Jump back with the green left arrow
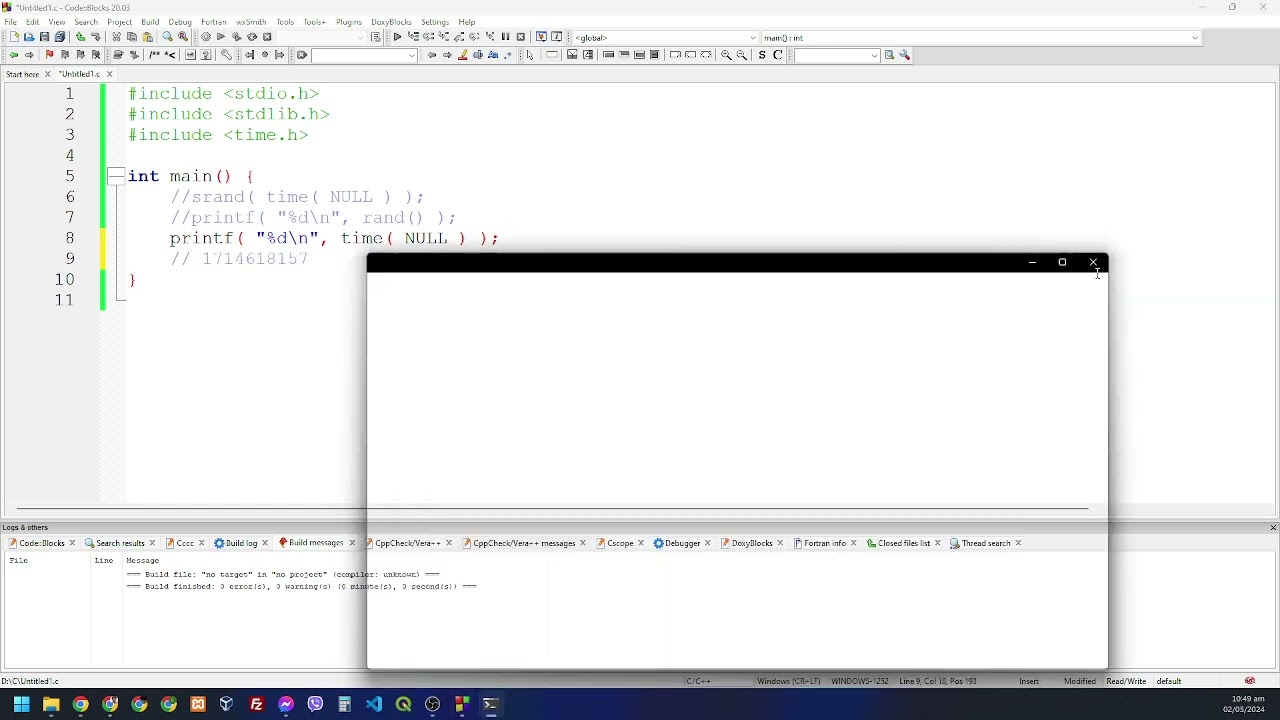The height and width of the screenshot is (720, 1280). pyautogui.click(x=13, y=56)
